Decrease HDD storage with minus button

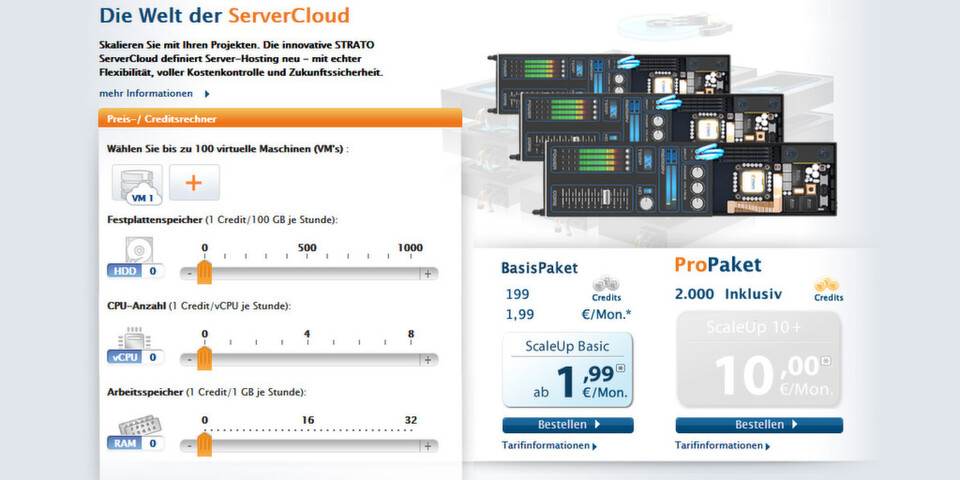coord(189,274)
